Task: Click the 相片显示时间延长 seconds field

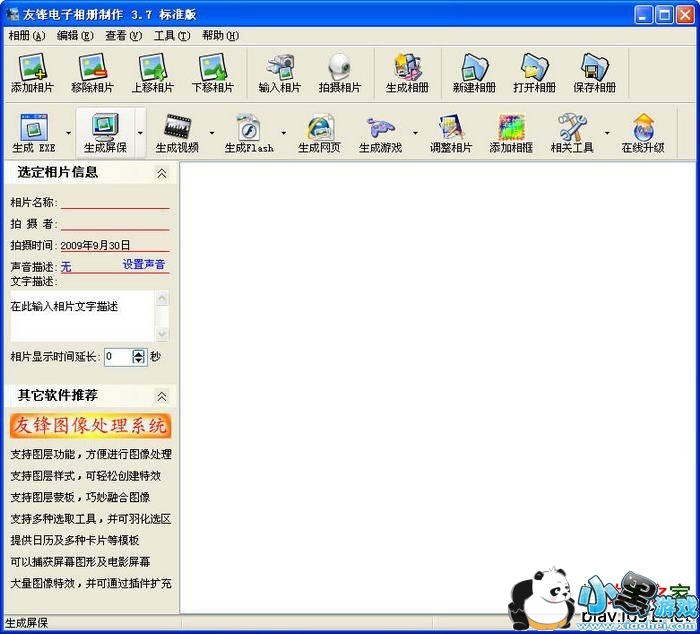Action: point(118,357)
